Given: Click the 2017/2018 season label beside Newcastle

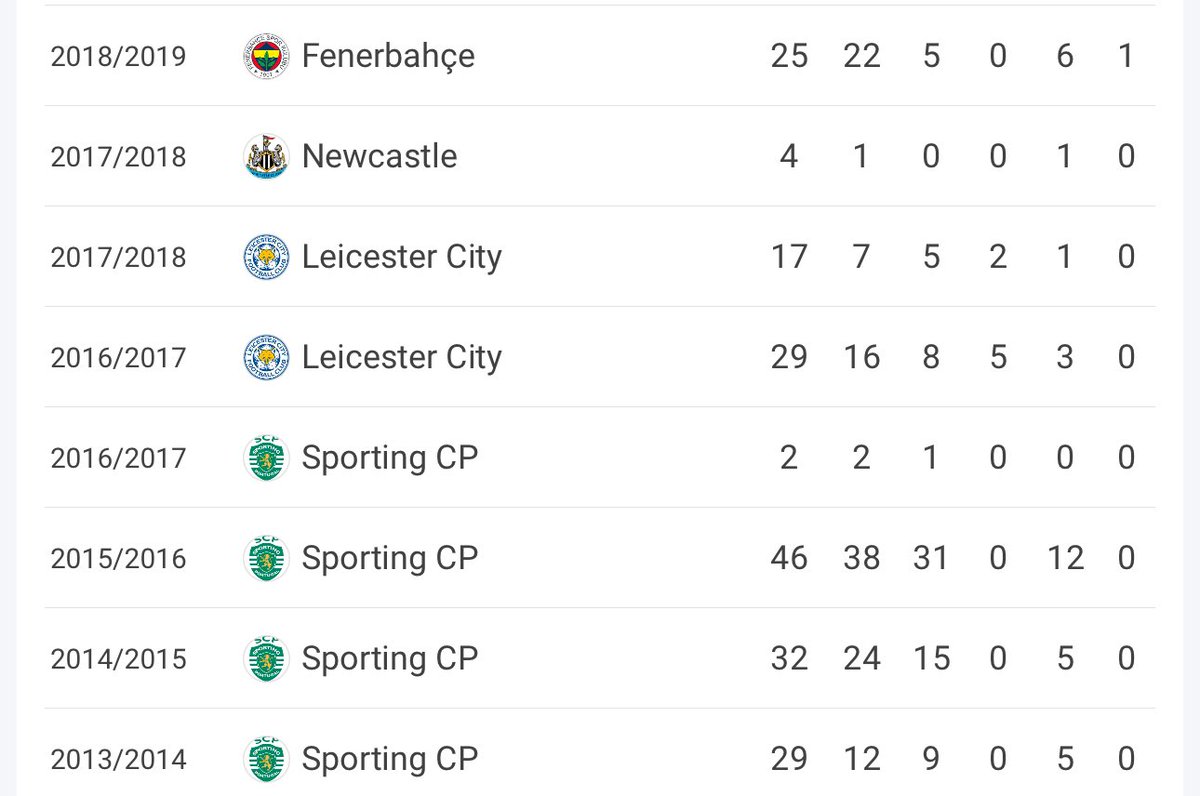Looking at the screenshot, I should tap(118, 157).
